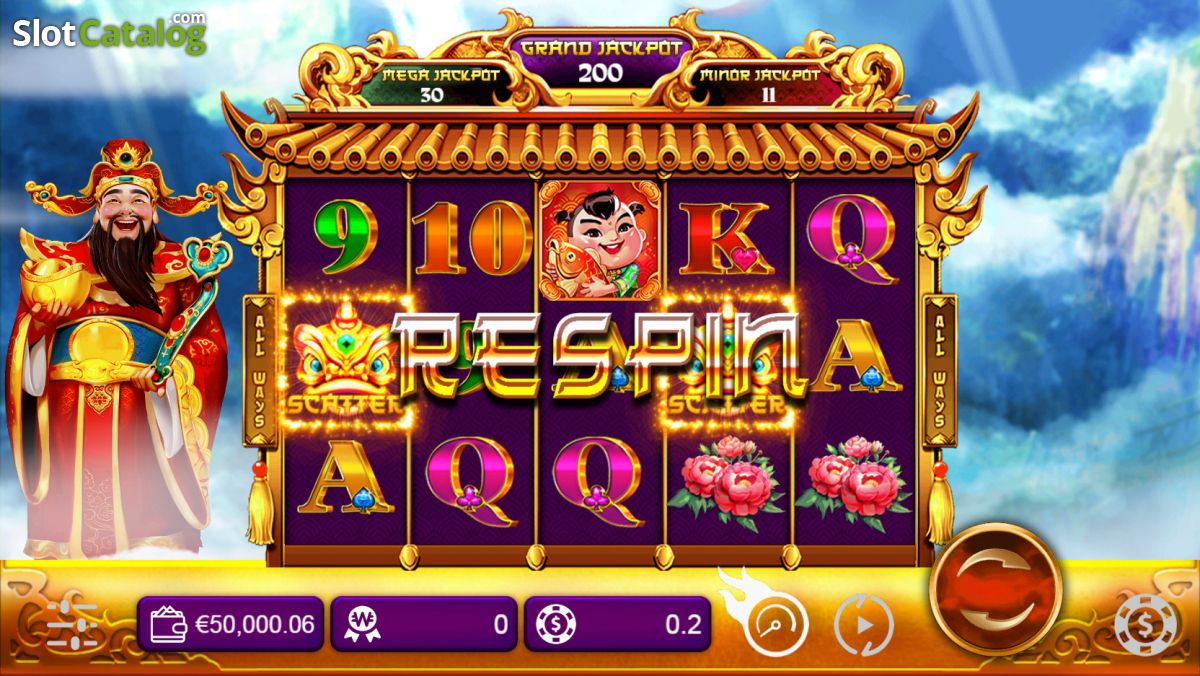Click the red K symbol

[725, 238]
